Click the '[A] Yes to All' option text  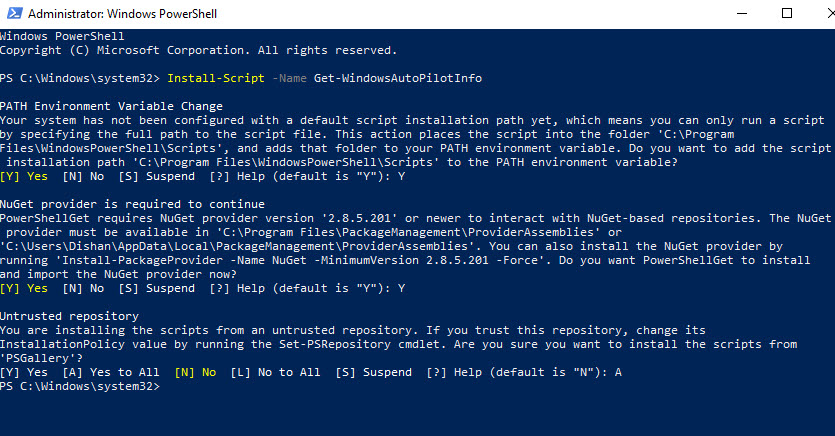coord(111,372)
